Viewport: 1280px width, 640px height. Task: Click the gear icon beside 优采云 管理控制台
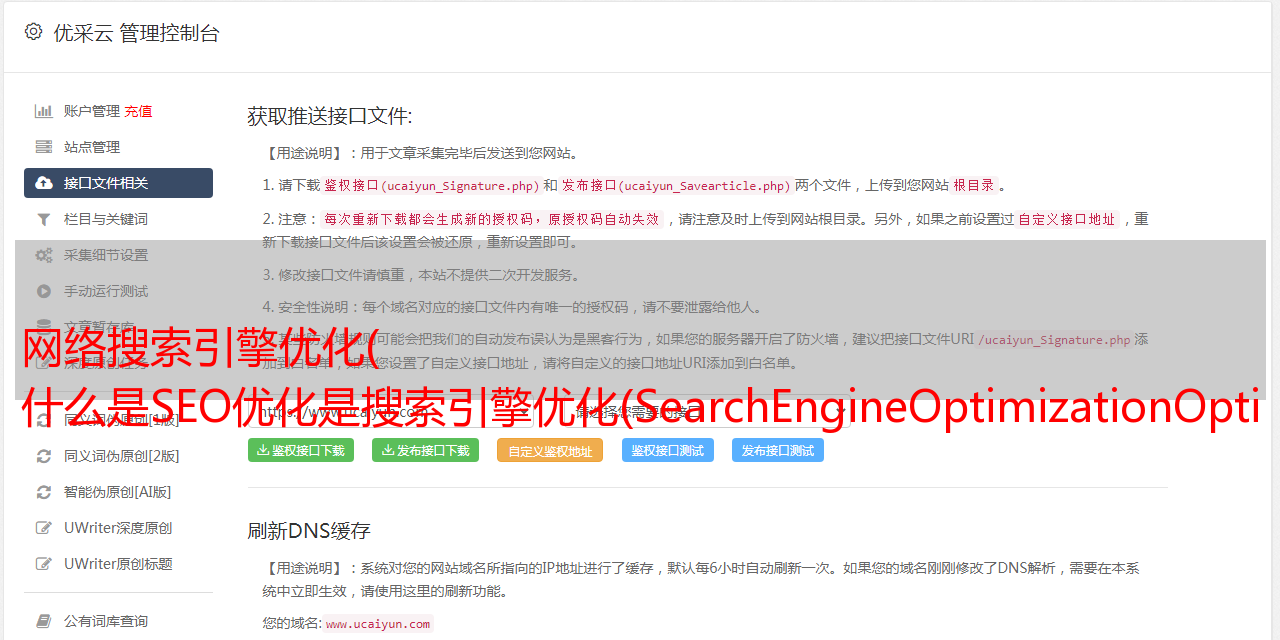coord(33,32)
